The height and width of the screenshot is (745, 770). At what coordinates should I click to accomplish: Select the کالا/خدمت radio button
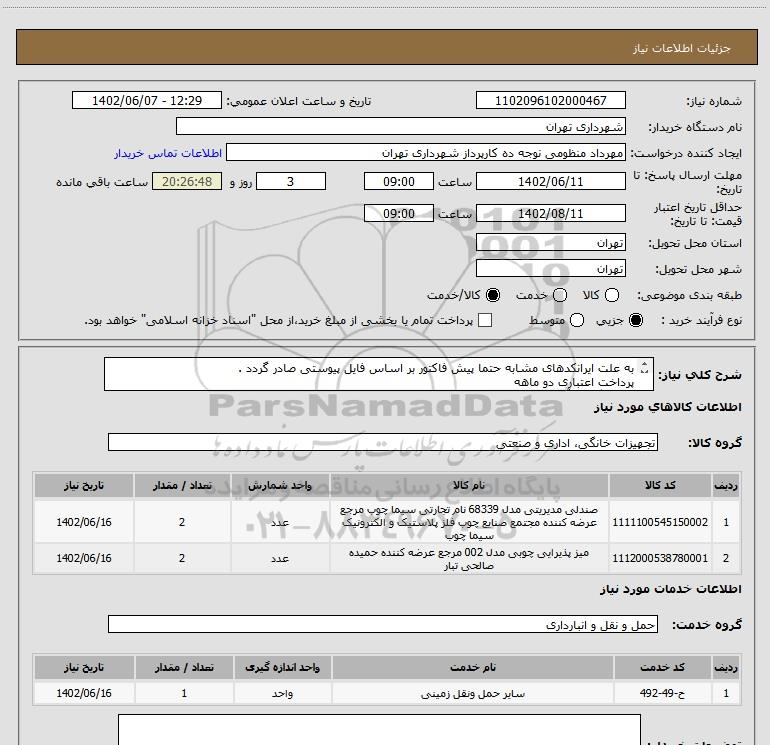493,295
